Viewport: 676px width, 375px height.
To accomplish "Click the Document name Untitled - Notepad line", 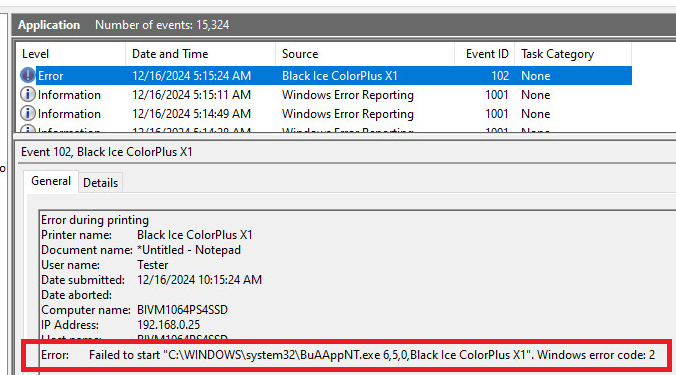I will coord(141,250).
